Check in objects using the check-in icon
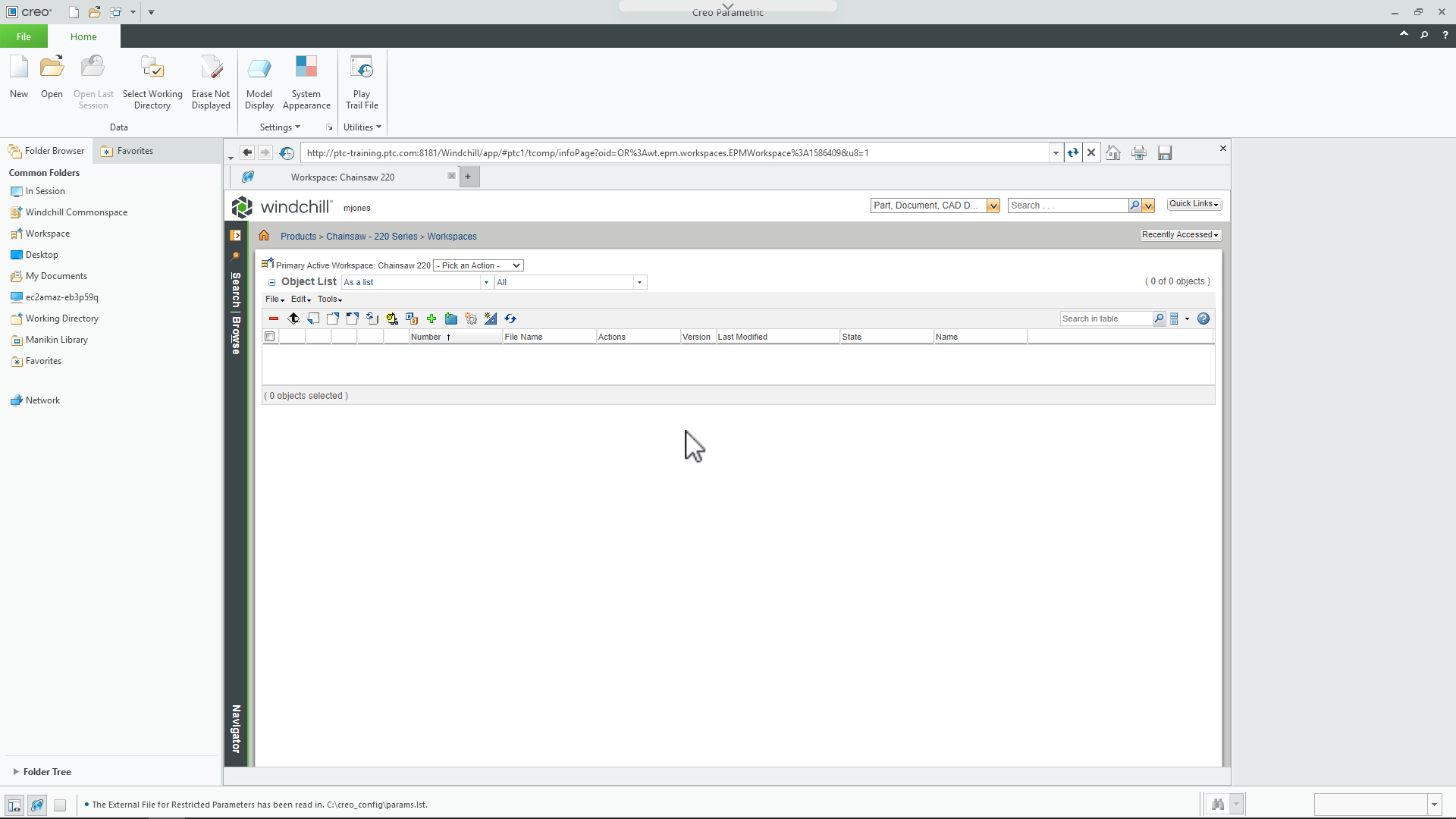 tap(293, 318)
